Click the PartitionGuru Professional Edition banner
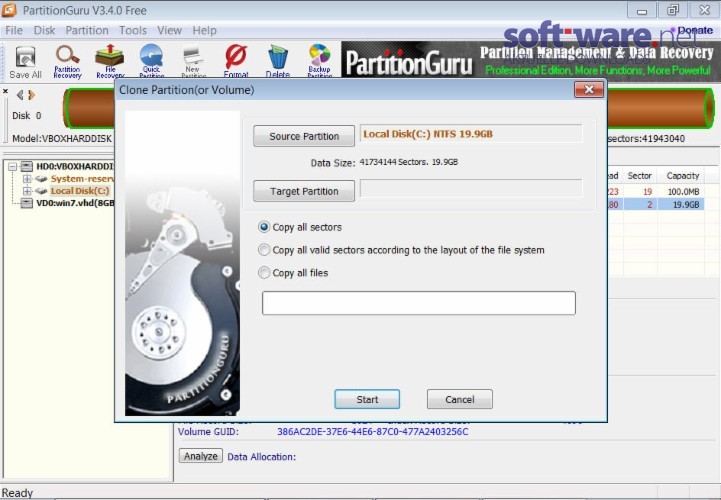This screenshot has height=500, width=721. (x=529, y=60)
